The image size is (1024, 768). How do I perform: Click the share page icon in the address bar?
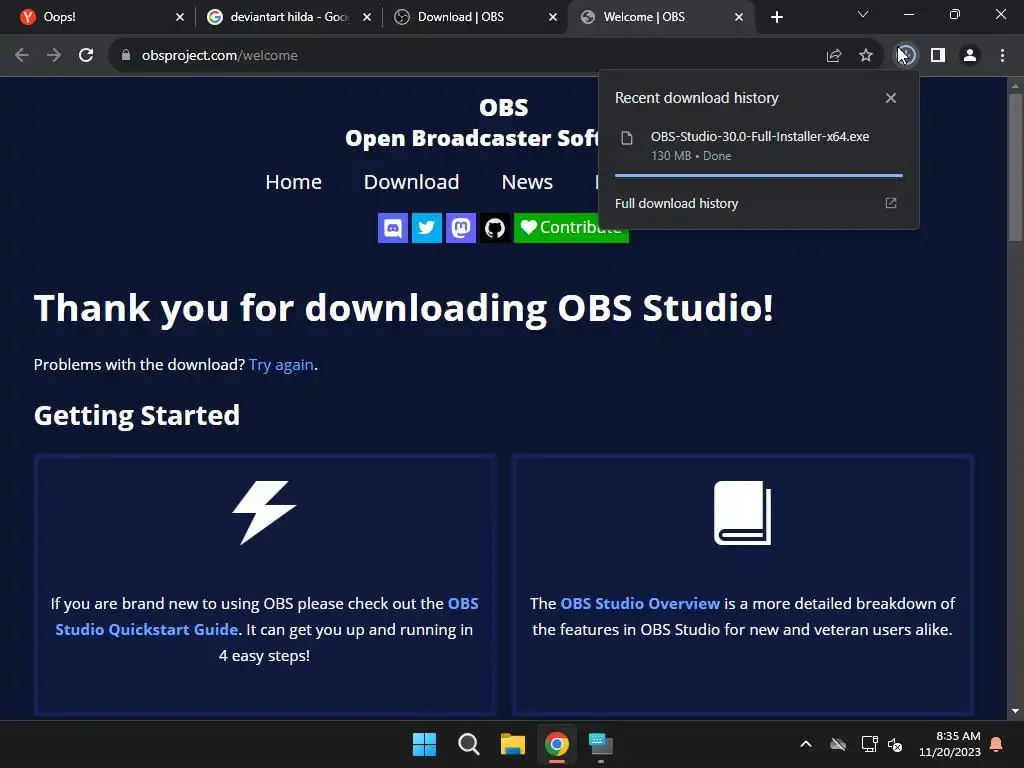[834, 56]
